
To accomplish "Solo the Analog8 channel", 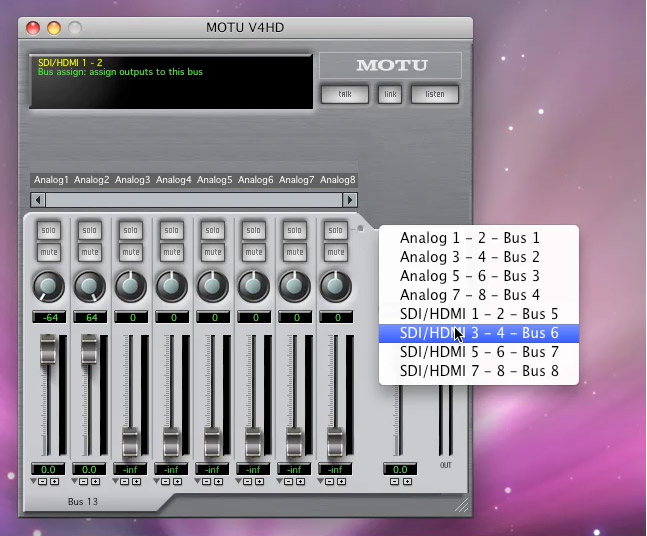I will click(x=335, y=230).
